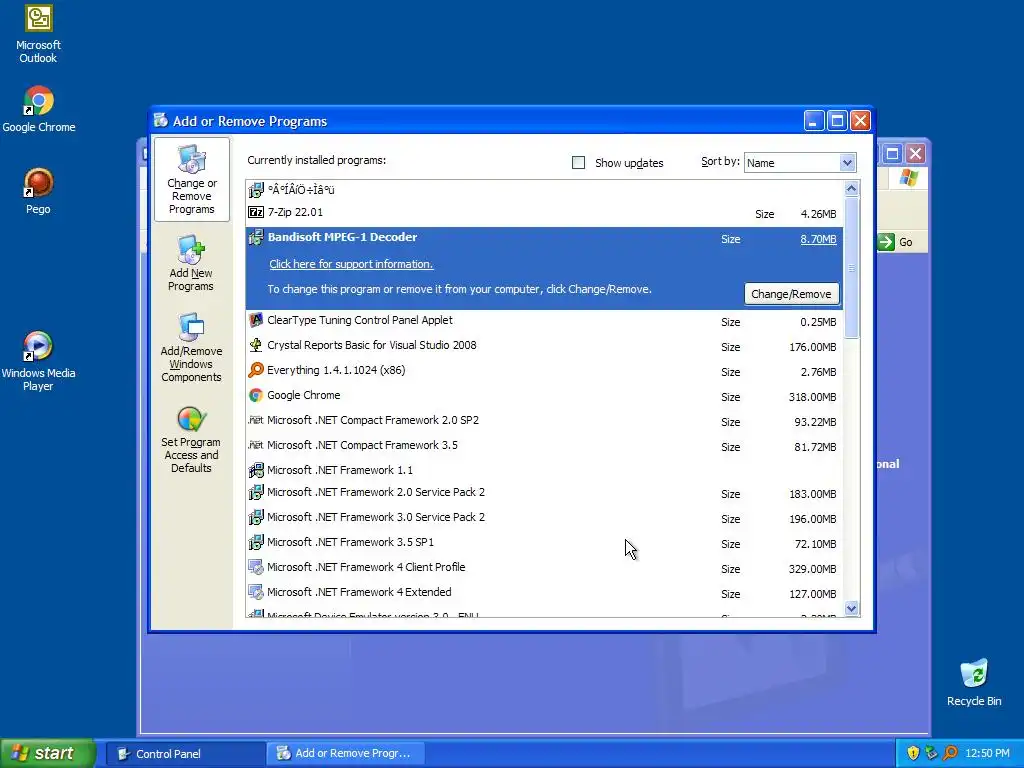The height and width of the screenshot is (768, 1024).
Task: Click the .NET Framework 1.1 icon
Action: click(x=256, y=470)
